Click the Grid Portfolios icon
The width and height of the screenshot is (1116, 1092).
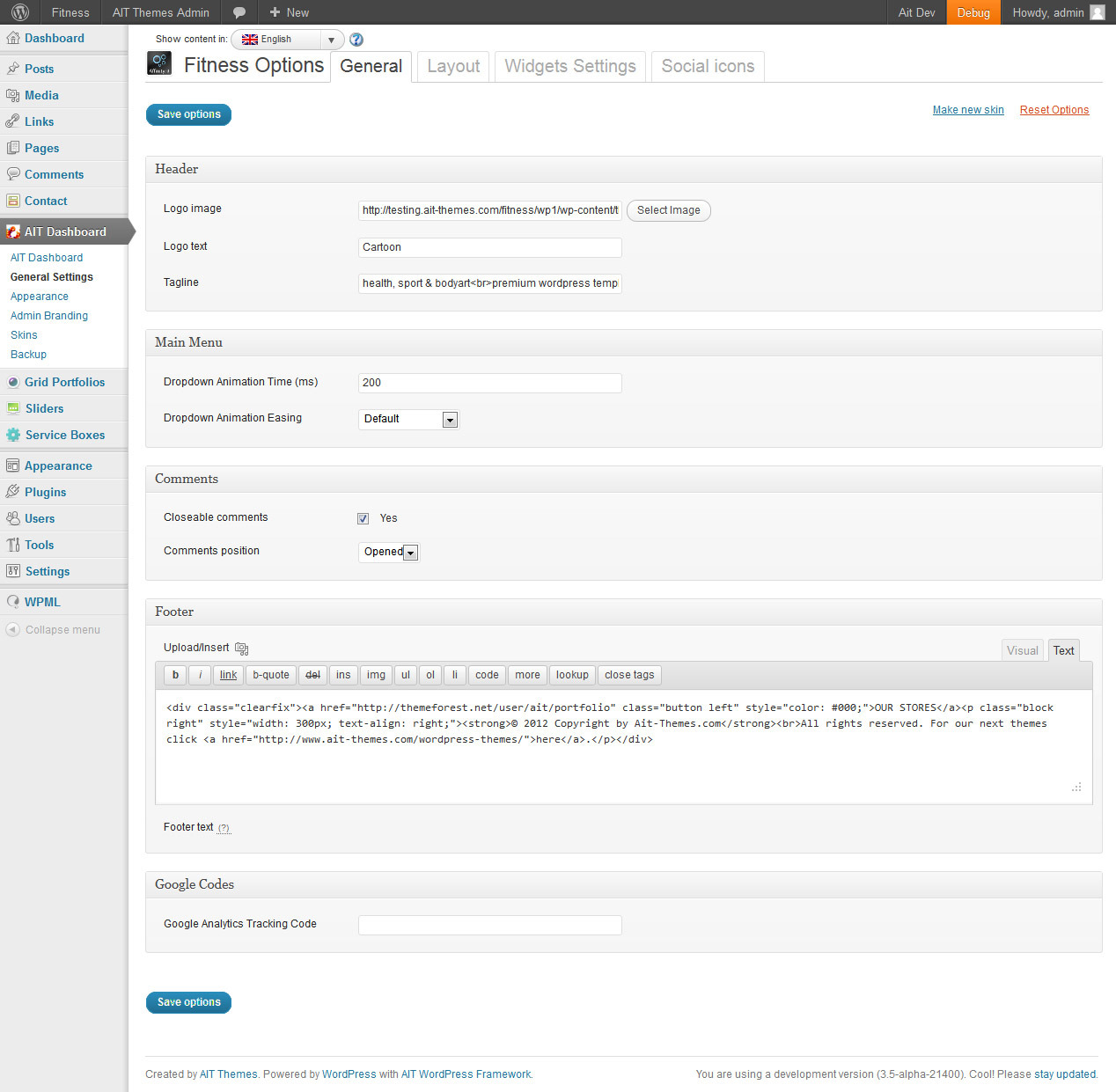coord(13,382)
